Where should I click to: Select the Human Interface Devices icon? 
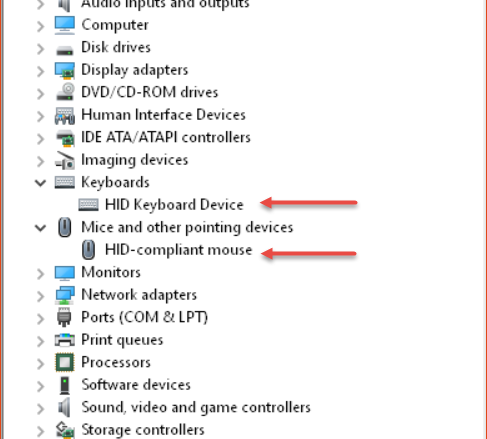coord(65,115)
